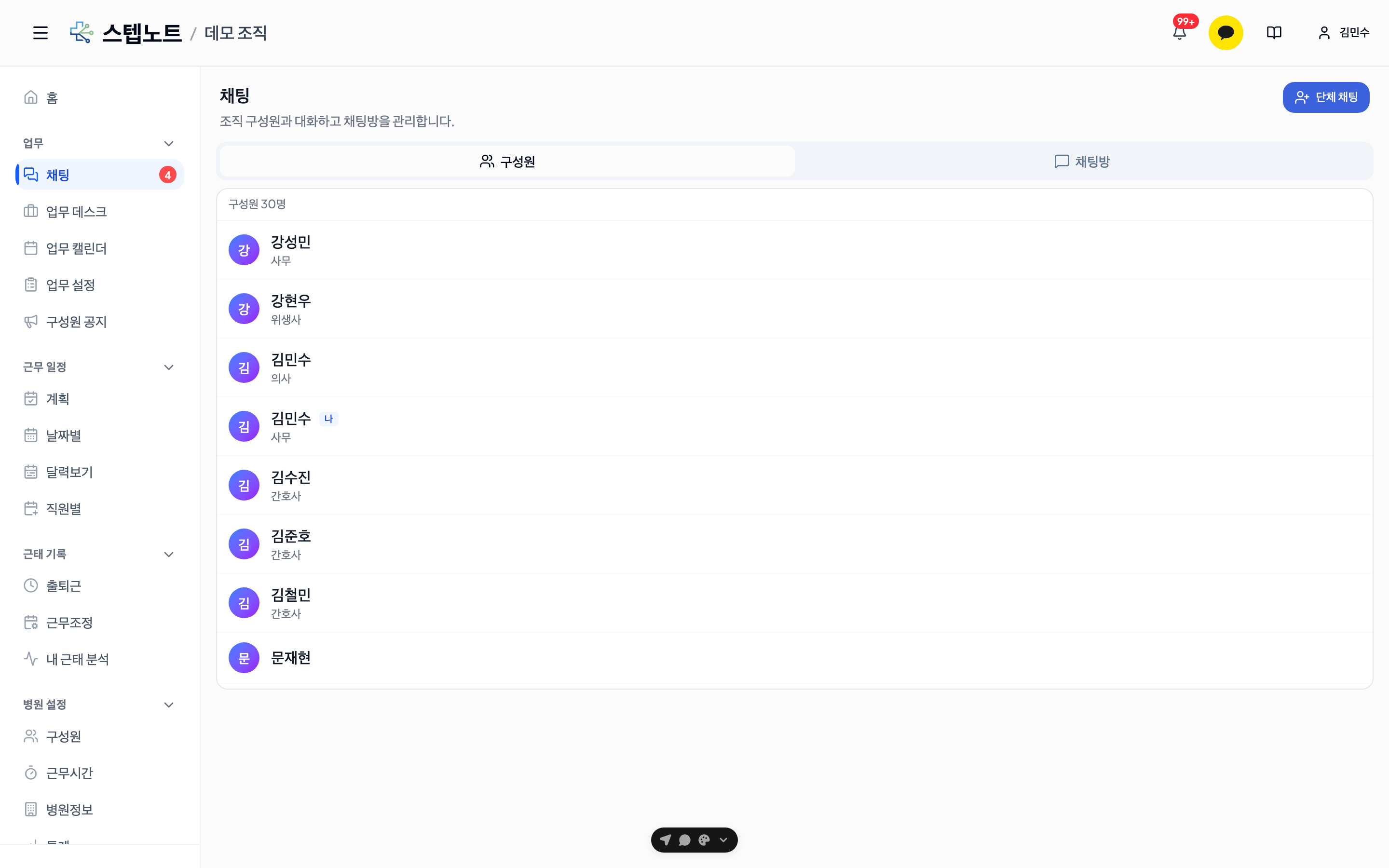Open 업무 데스크 in sidebar
This screenshot has height=868, width=1389.
pos(99,211)
